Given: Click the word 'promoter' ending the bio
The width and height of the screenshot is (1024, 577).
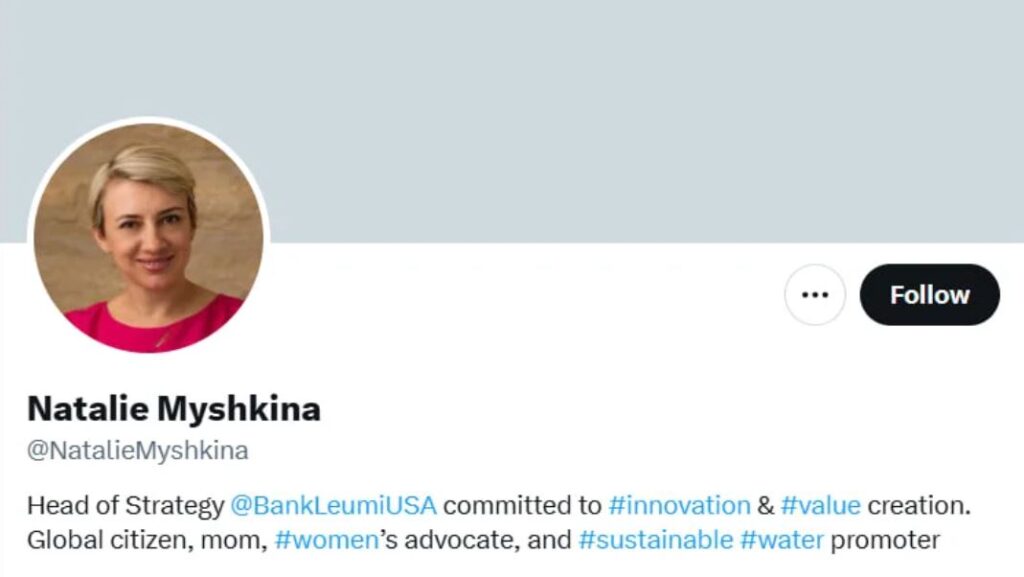Looking at the screenshot, I should coord(885,541).
